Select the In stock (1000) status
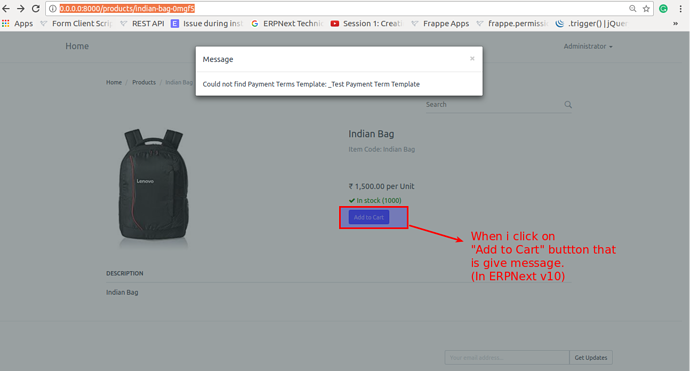 pos(375,200)
